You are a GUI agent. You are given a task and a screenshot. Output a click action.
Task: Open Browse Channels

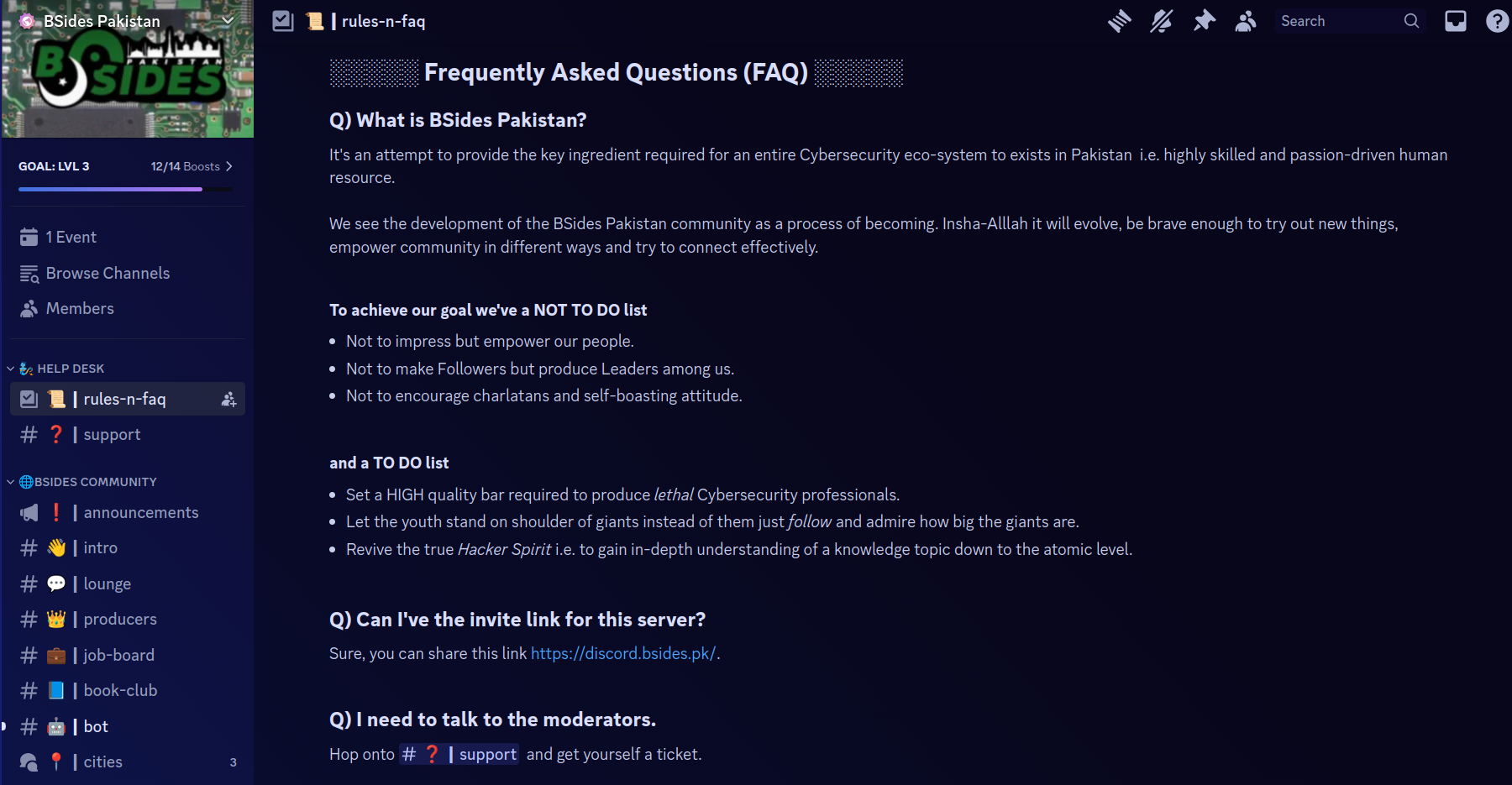click(x=108, y=273)
